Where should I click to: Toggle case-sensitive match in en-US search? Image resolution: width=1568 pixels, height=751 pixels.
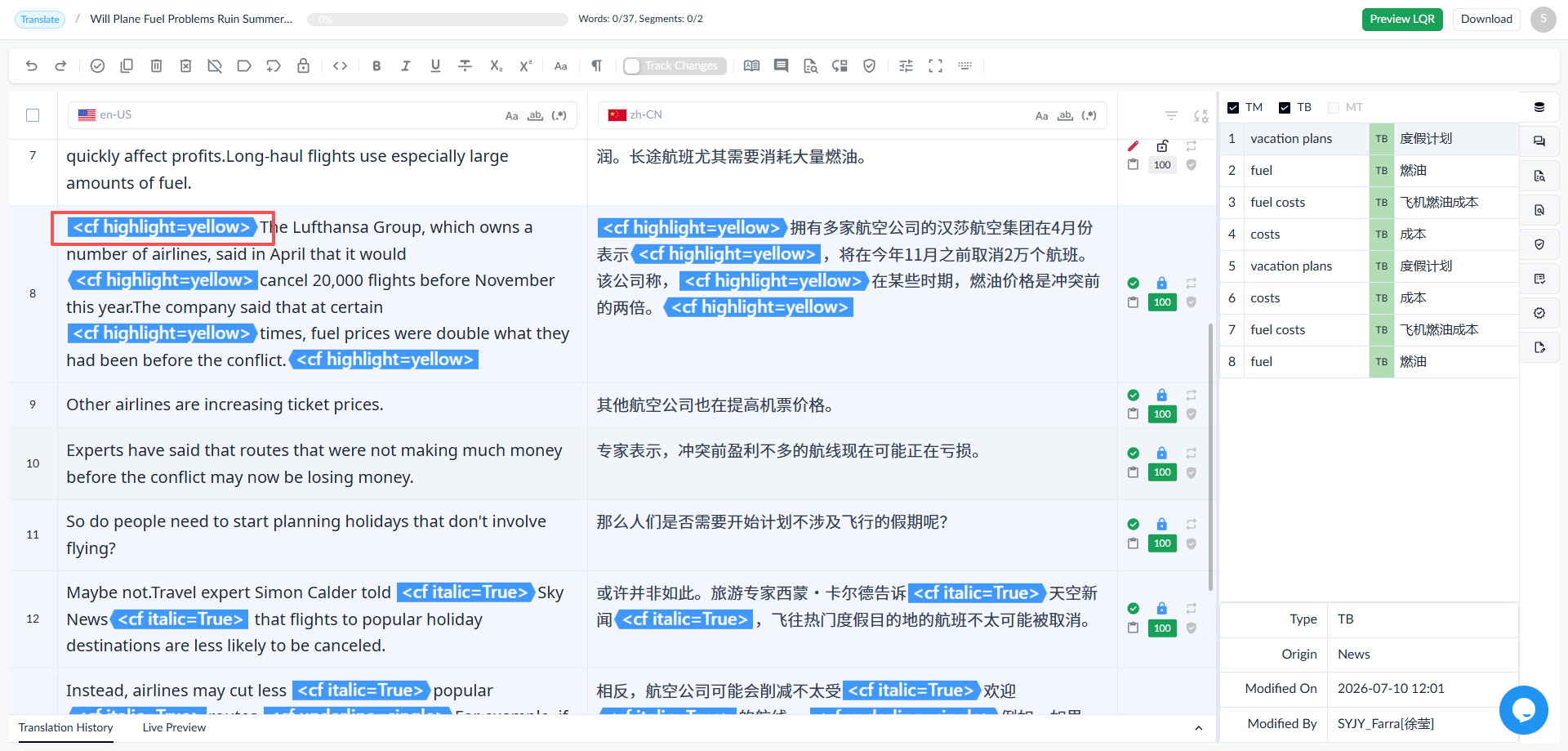(511, 116)
